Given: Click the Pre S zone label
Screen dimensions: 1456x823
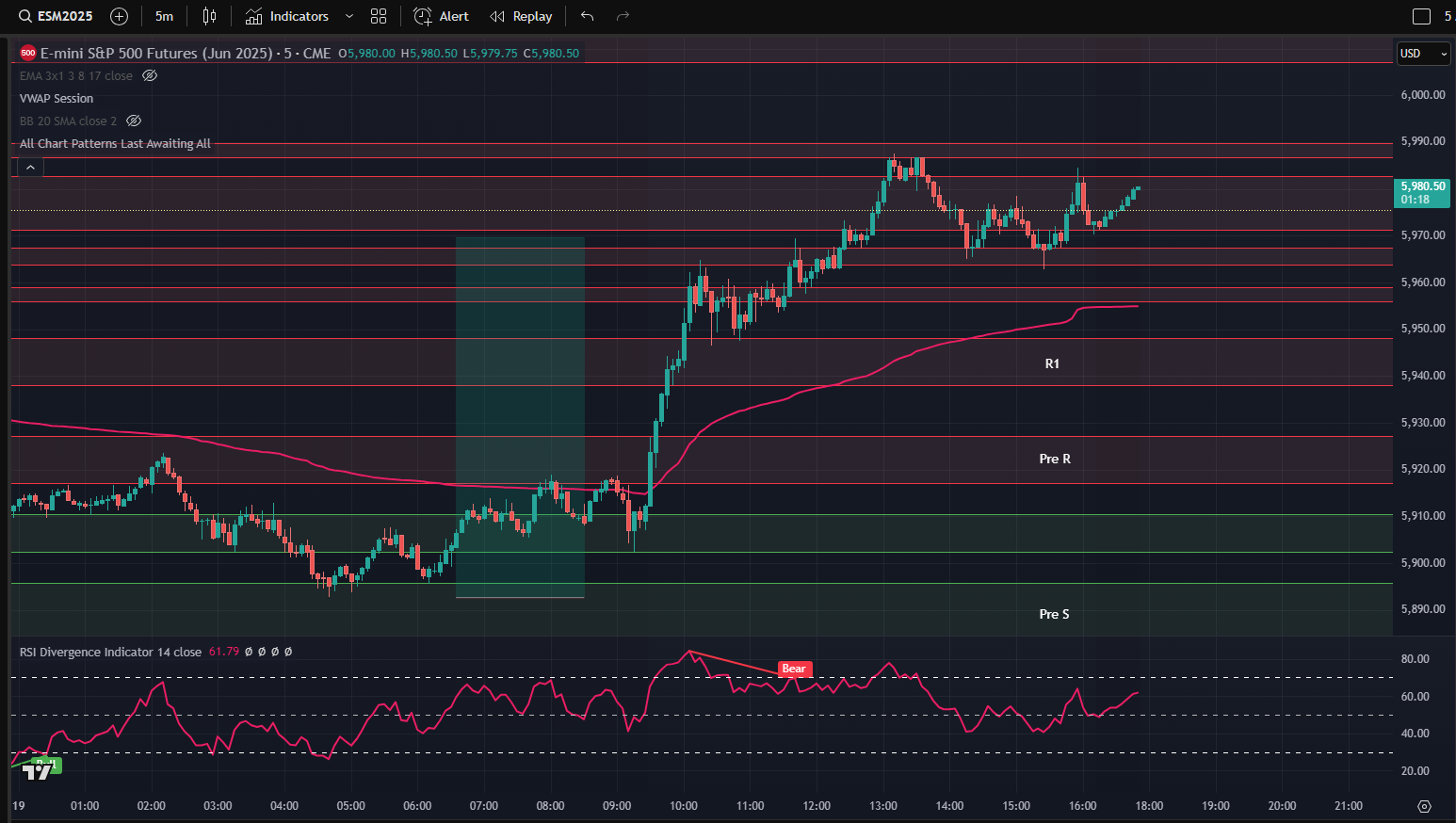Looking at the screenshot, I should (1054, 614).
